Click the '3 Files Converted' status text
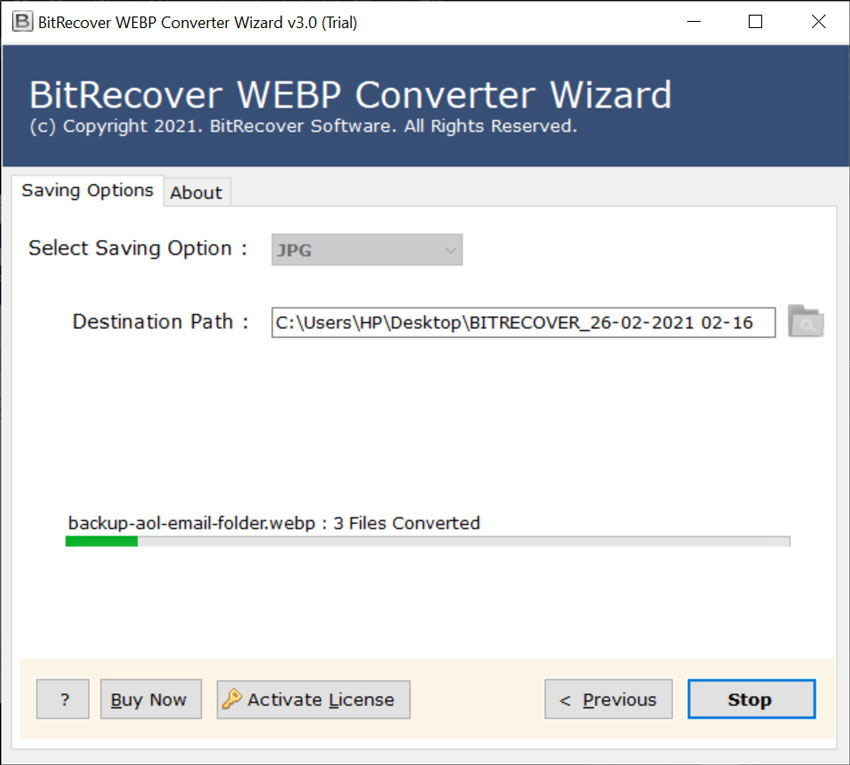850x765 pixels. coord(407,523)
